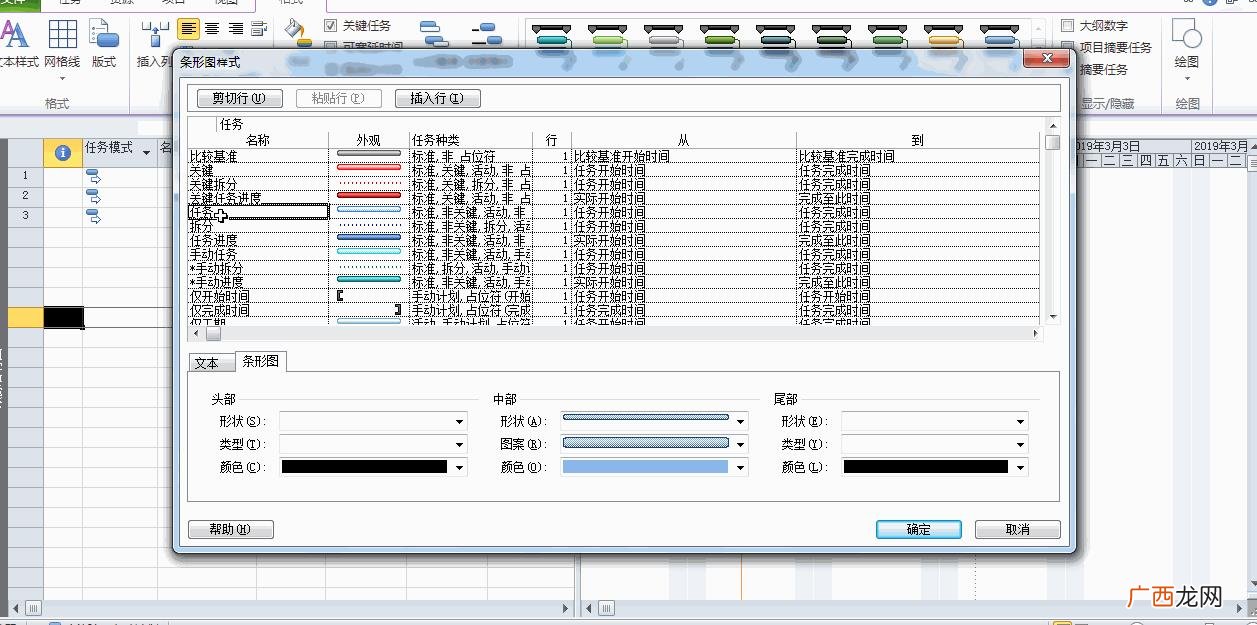Open the 文本样式 text styles tool
Image resolution: width=1257 pixels, height=625 pixels.
point(17,44)
